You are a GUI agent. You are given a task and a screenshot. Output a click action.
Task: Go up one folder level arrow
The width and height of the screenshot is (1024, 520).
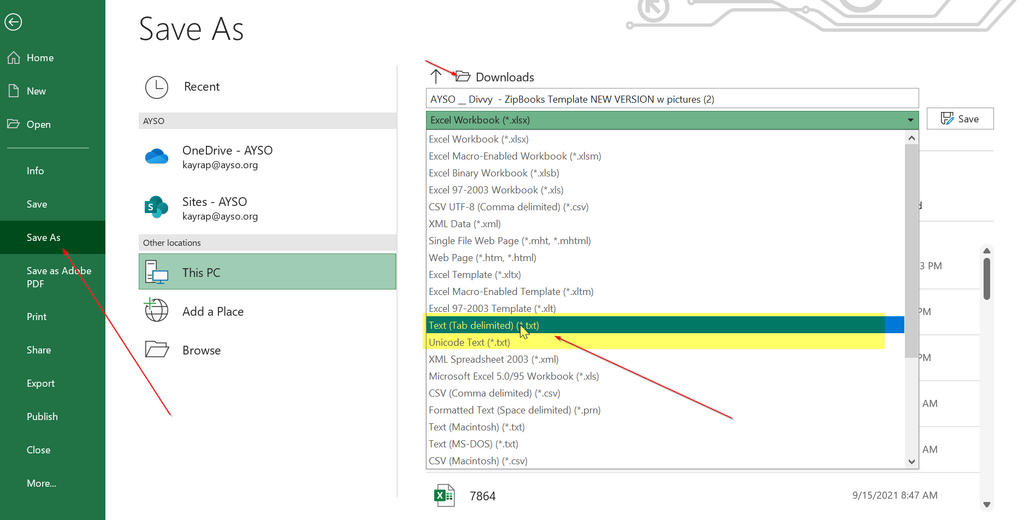coord(435,77)
